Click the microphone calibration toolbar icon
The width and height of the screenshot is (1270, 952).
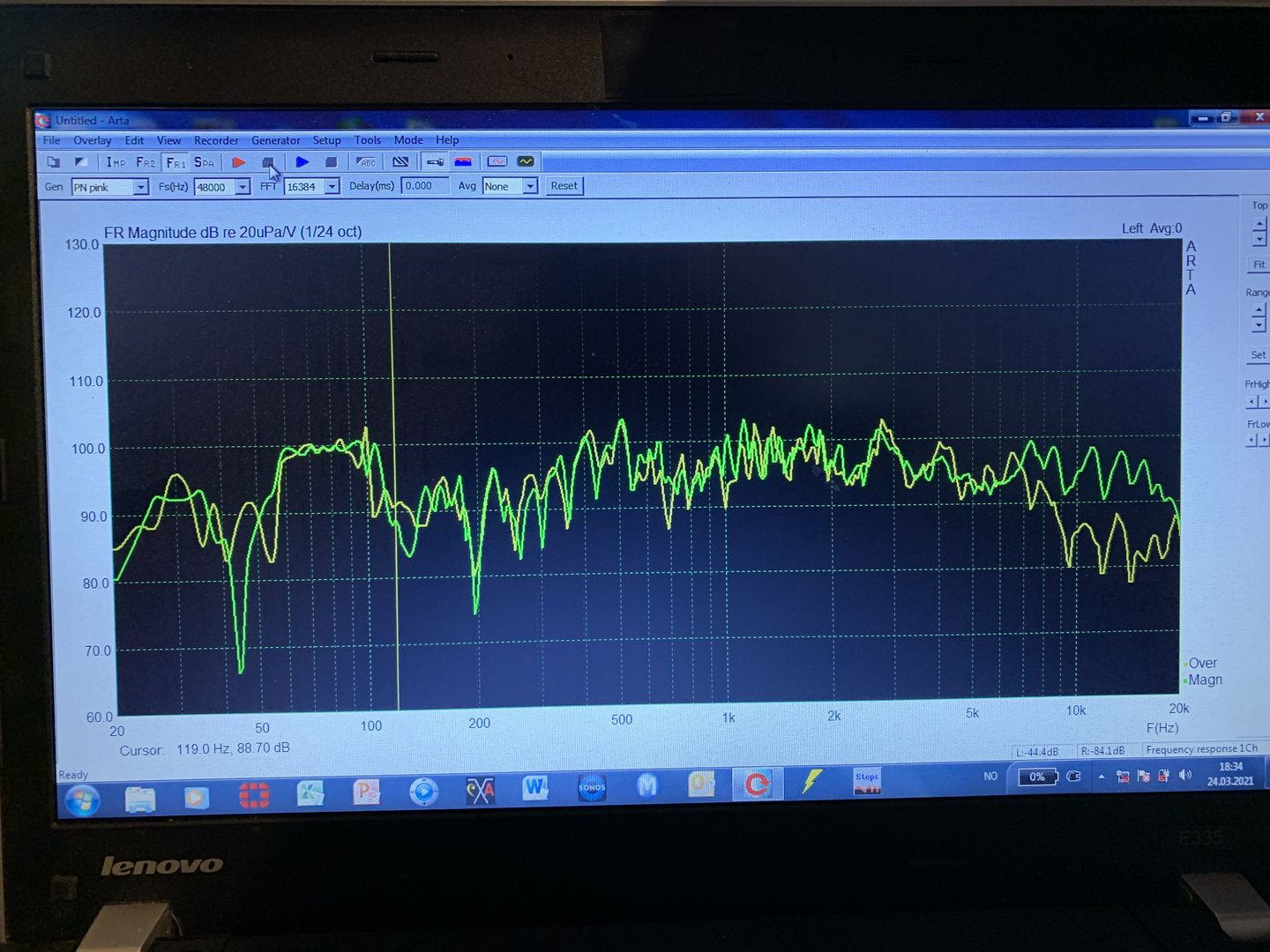pos(435,162)
